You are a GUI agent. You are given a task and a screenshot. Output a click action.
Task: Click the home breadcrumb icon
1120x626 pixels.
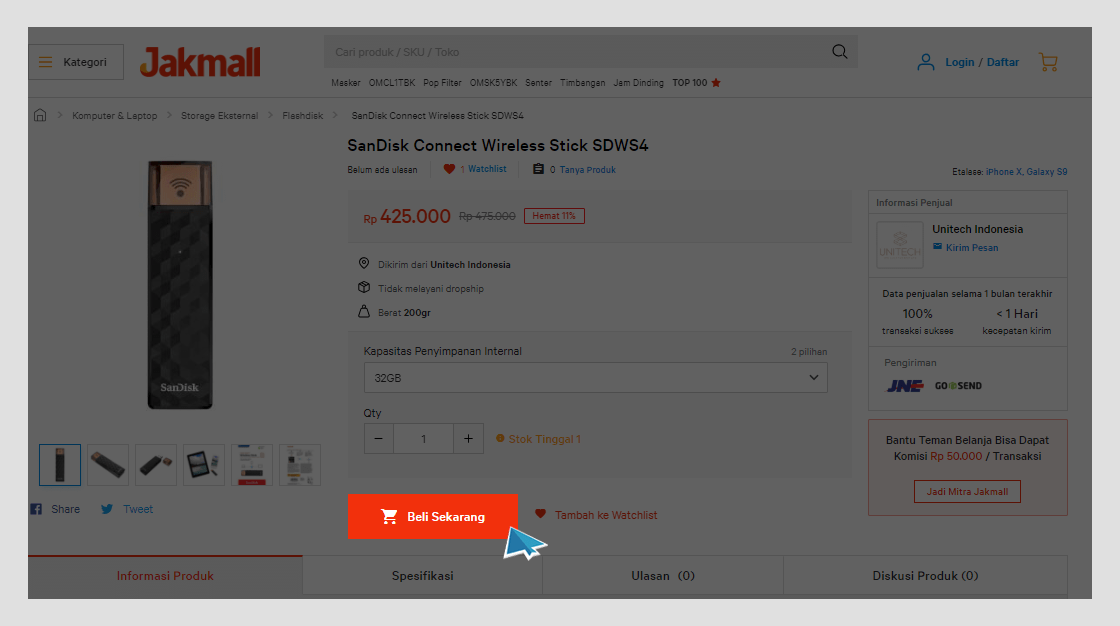[40, 115]
